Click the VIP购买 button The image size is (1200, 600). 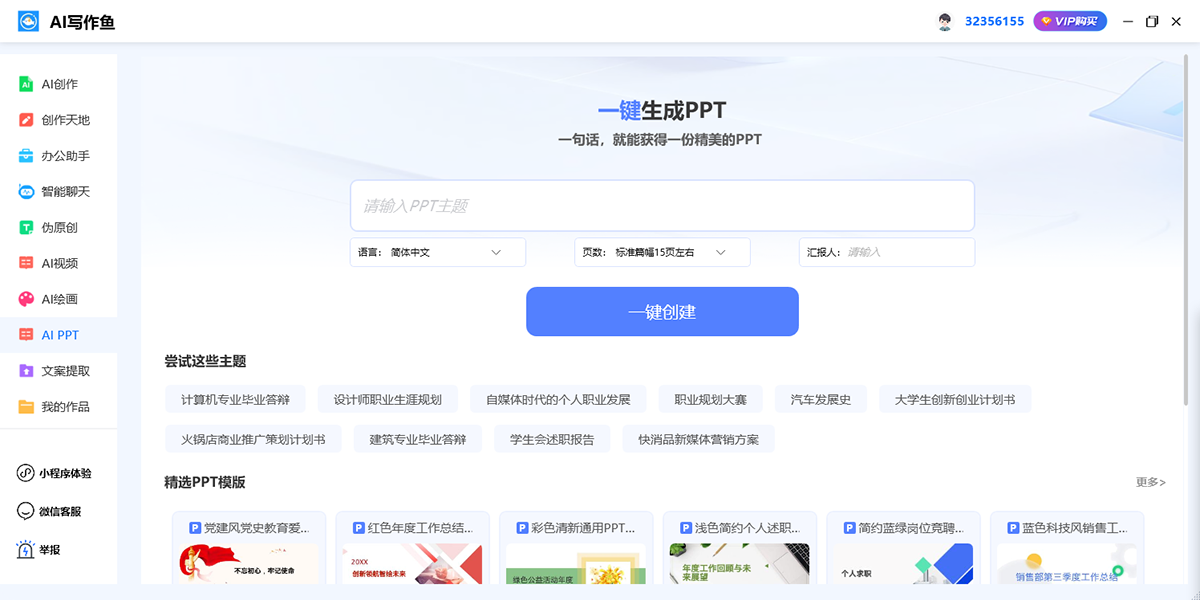click(x=1070, y=21)
